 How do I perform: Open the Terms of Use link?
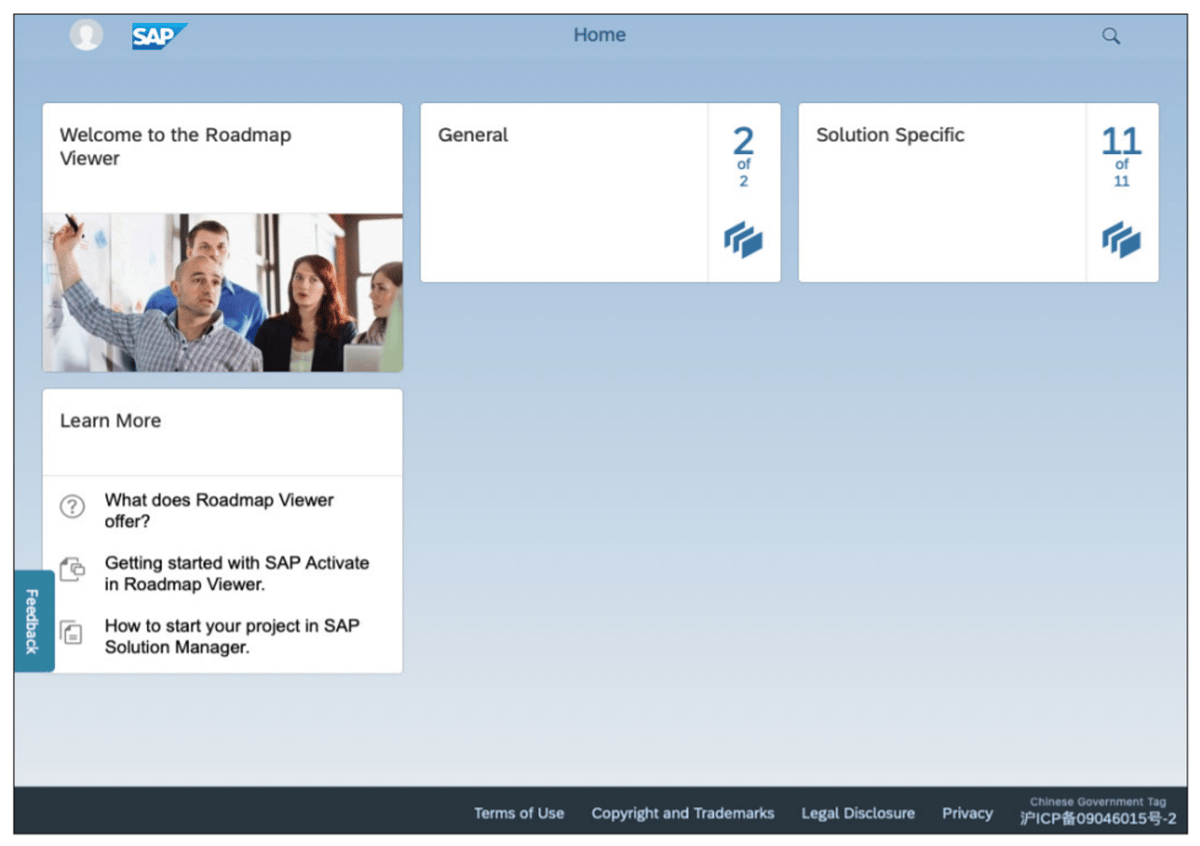point(519,813)
